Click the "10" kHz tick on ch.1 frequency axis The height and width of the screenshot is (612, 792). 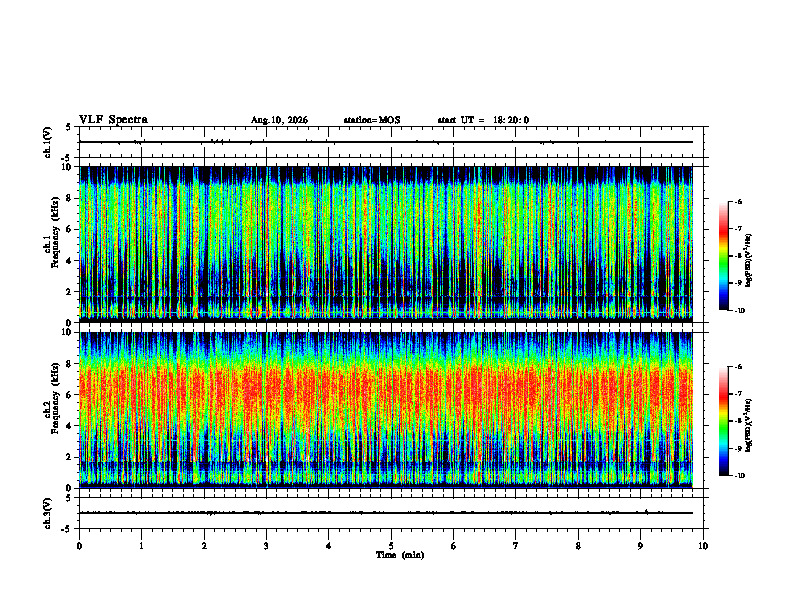68,167
